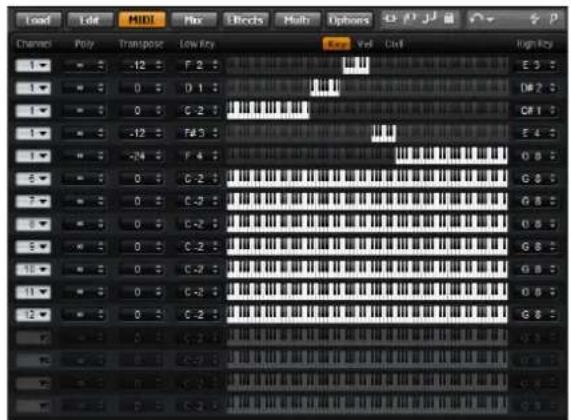Click the P icon at toolbar end
Screen dimensions: 571x420
554,19
